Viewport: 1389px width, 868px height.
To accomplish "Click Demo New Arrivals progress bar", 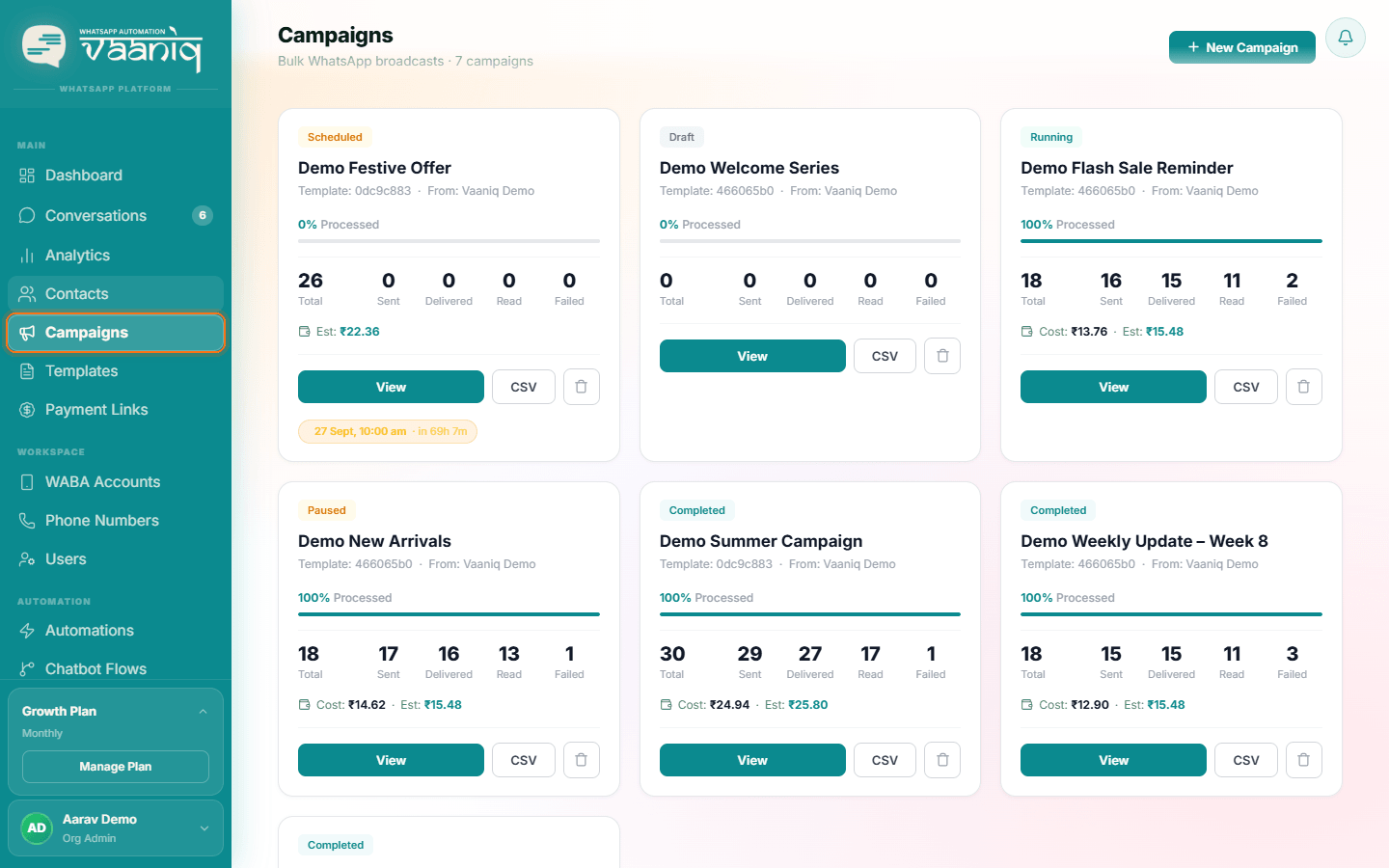I will [x=449, y=614].
